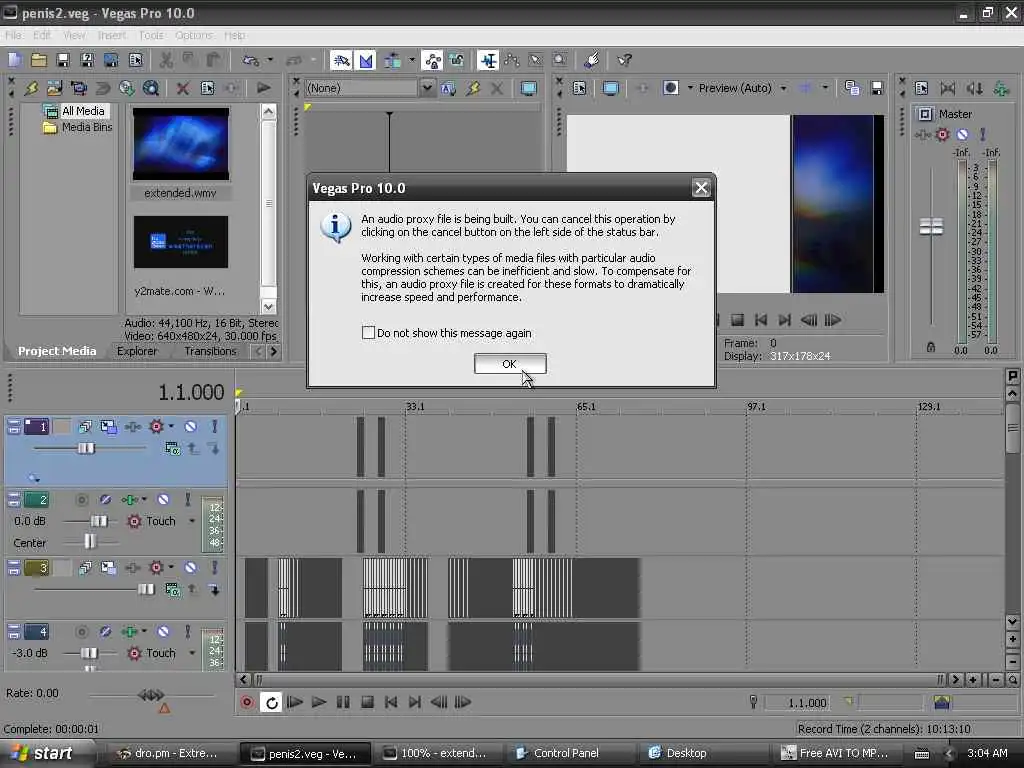
Task: Click the timeline Go to Start button
Action: tap(391, 702)
